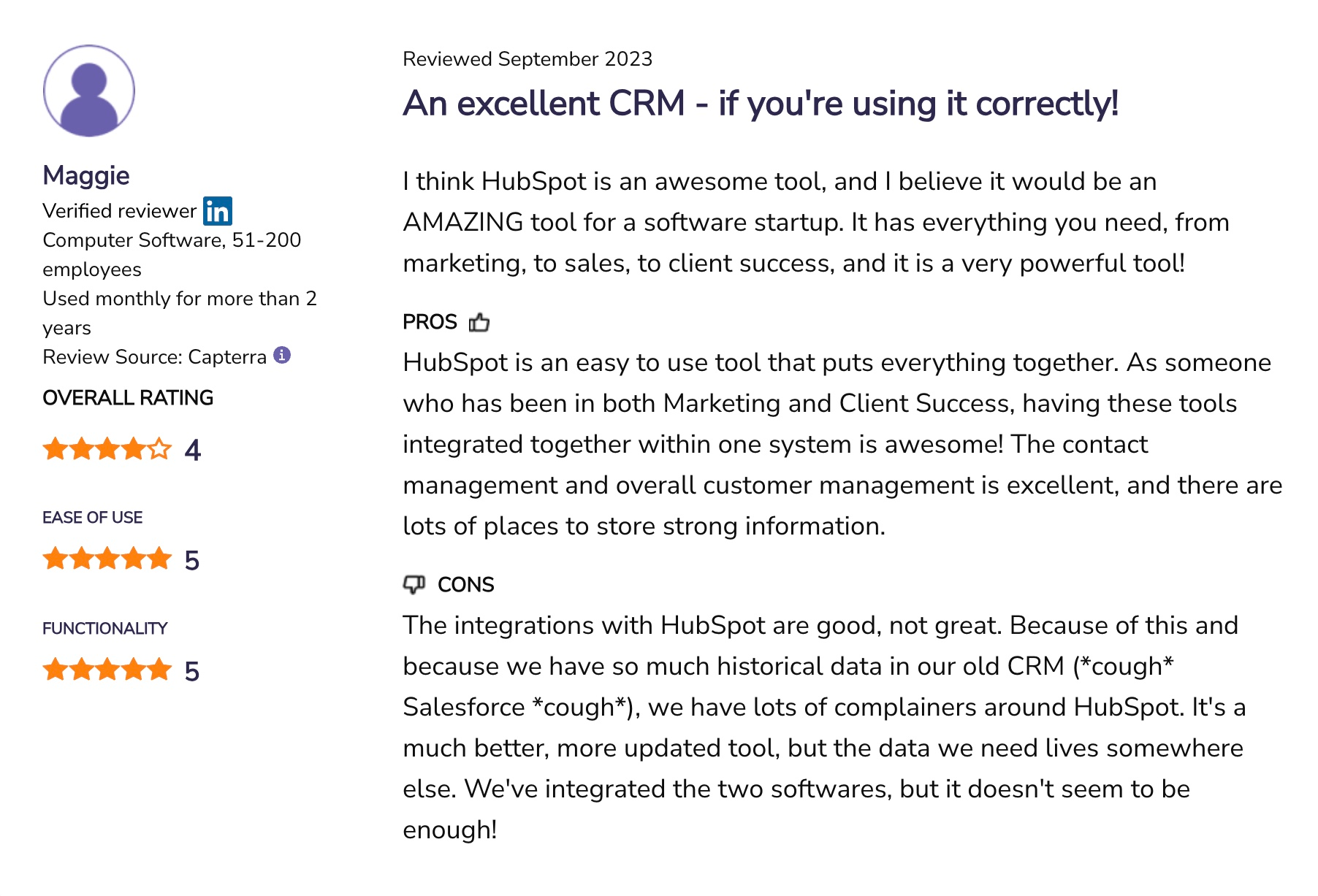Click the fourth star under FUNCTIONALITY
Image resolution: width=1318 pixels, height=896 pixels.
(x=134, y=667)
